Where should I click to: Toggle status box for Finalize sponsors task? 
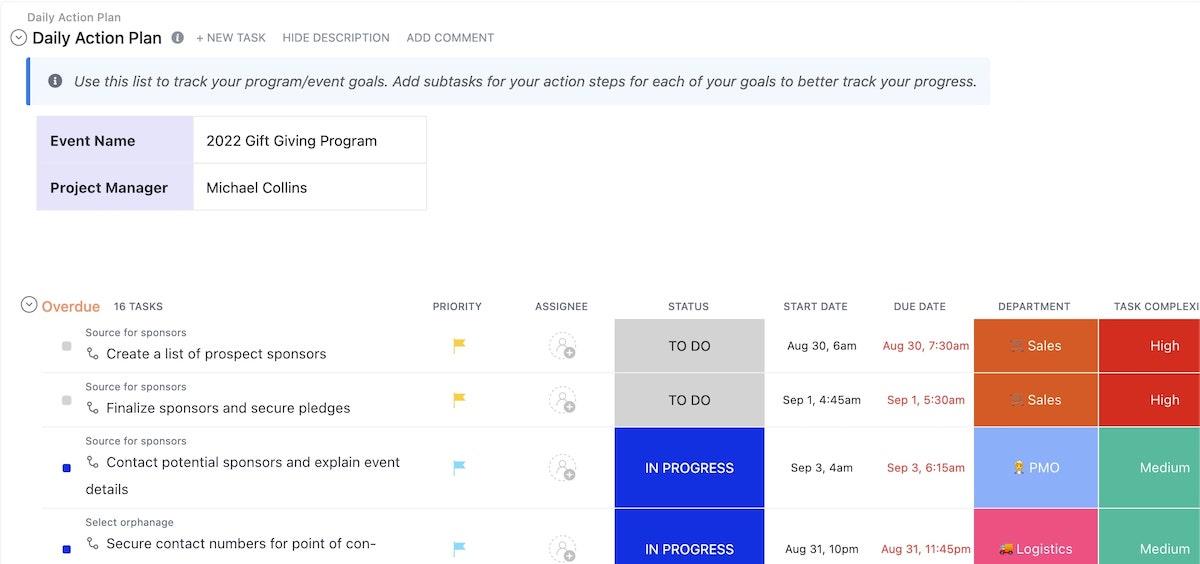(67, 400)
